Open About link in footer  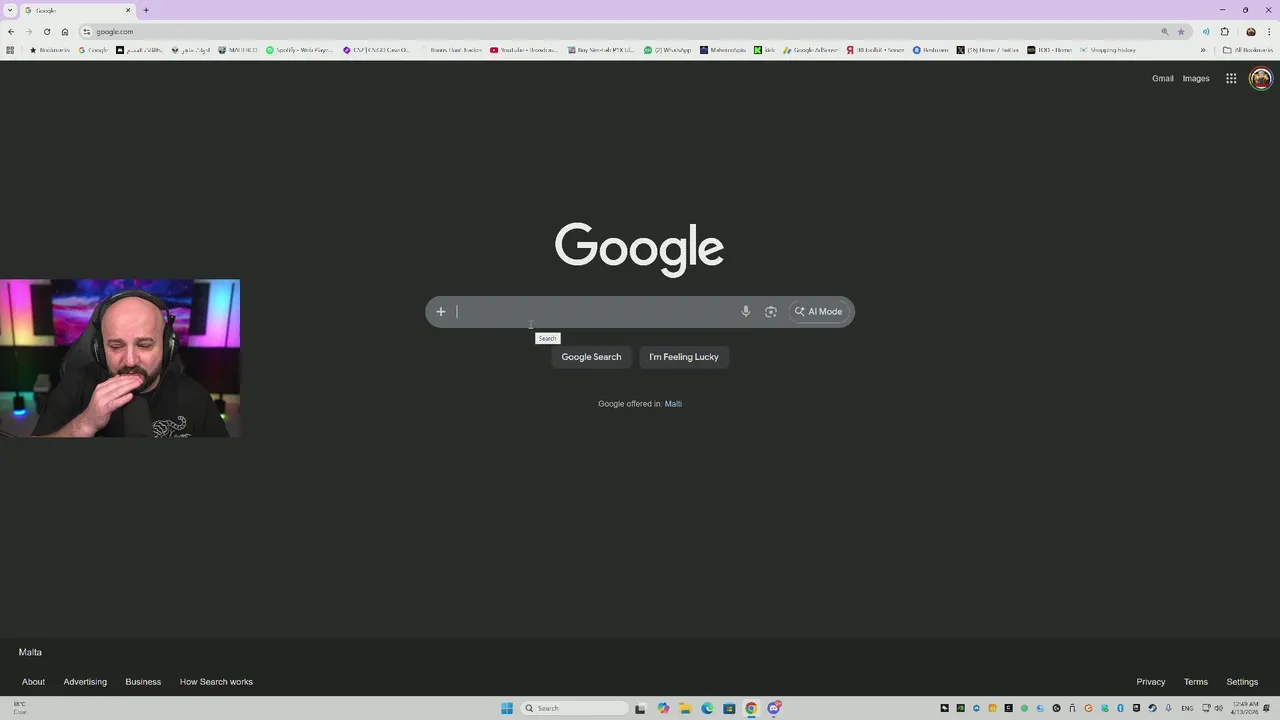click(33, 682)
